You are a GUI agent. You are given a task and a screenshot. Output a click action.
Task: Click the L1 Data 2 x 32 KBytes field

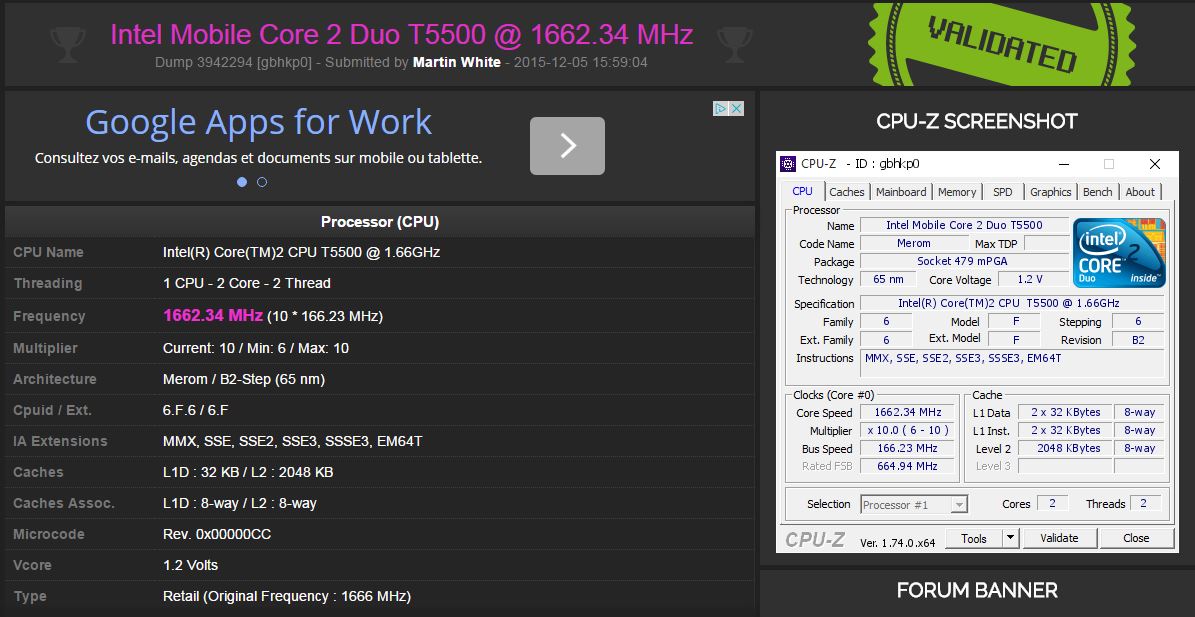coord(1065,412)
